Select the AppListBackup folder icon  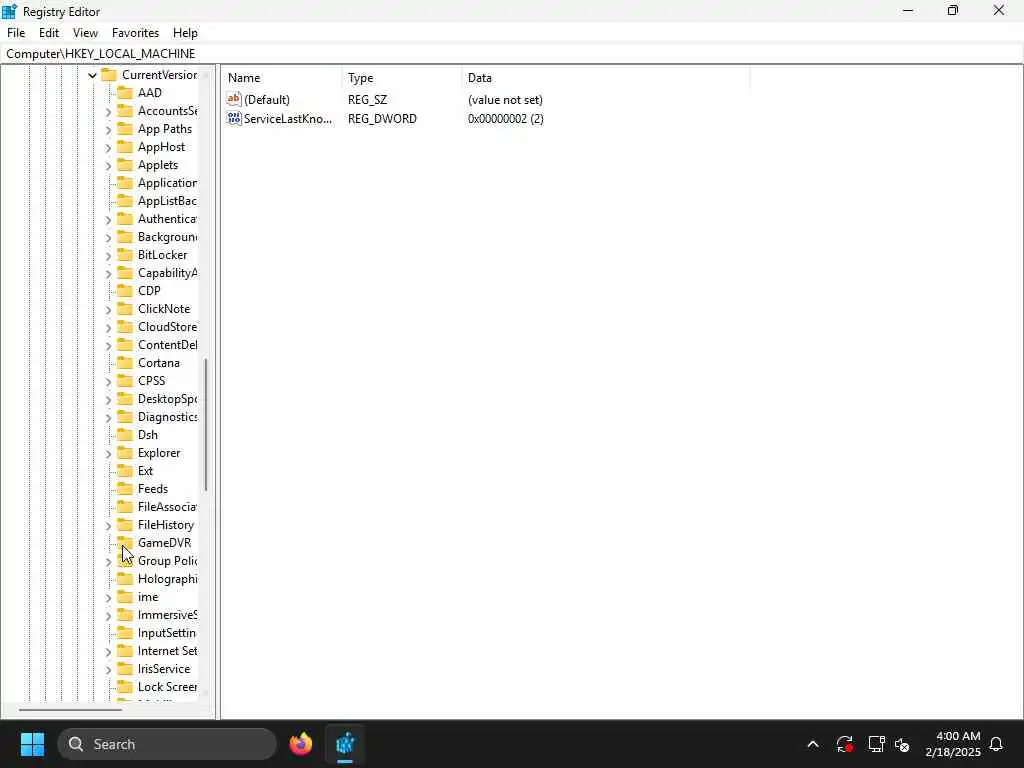click(125, 200)
